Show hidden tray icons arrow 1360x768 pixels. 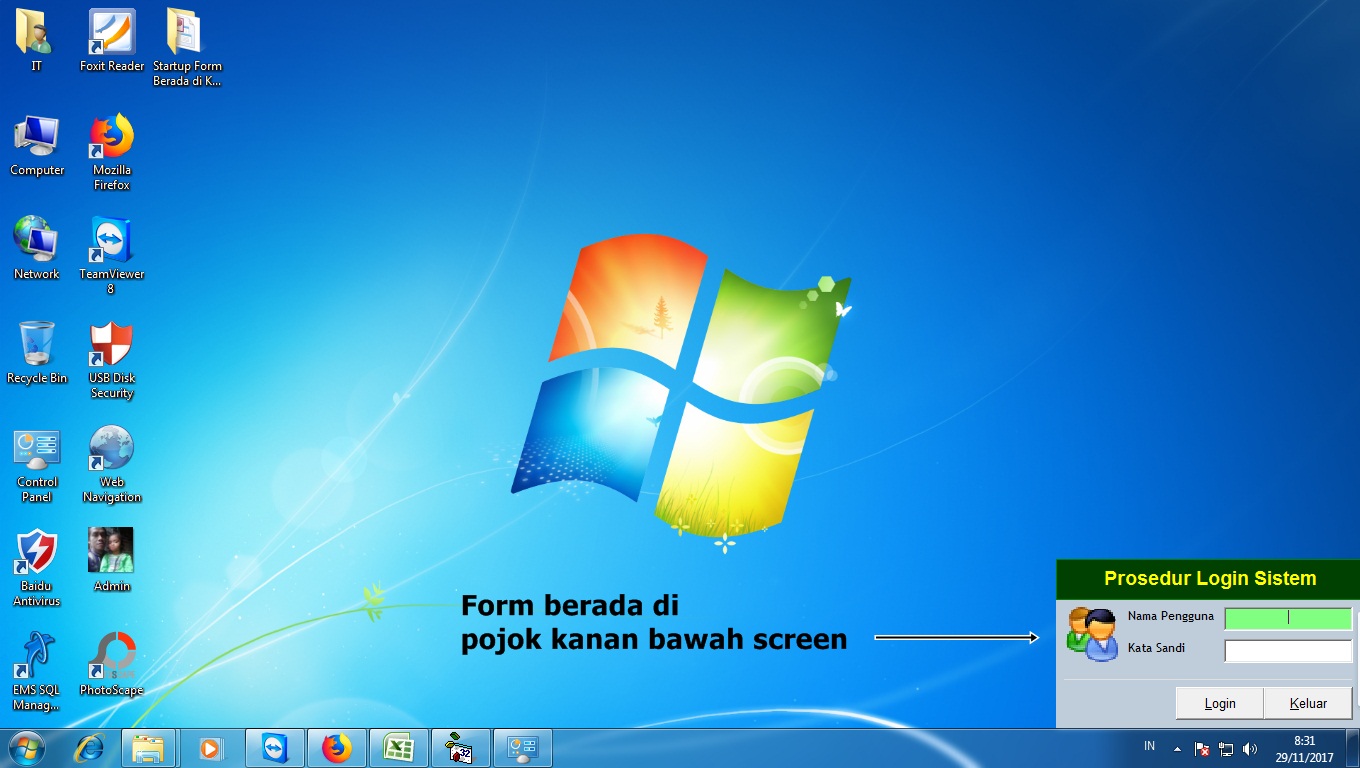[1177, 749]
